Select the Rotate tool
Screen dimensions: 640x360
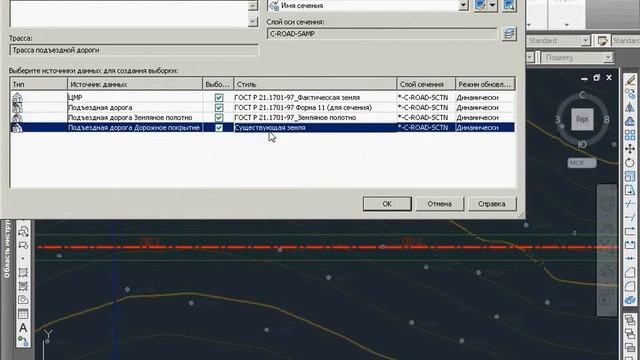click(630, 162)
